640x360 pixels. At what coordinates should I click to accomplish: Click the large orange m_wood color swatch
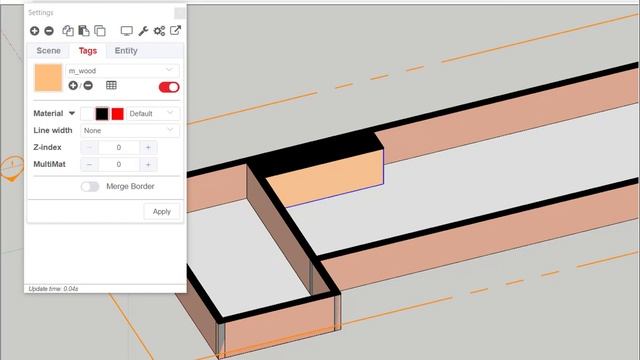48,78
